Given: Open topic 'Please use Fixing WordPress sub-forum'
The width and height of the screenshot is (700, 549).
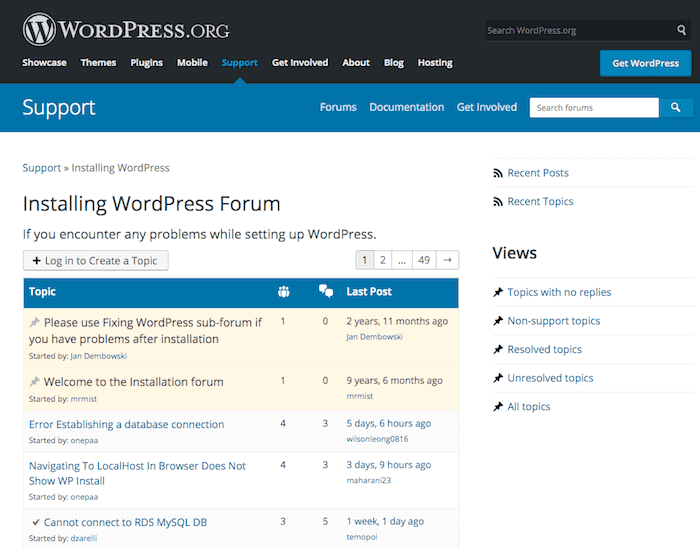Looking at the screenshot, I should pos(146,331).
